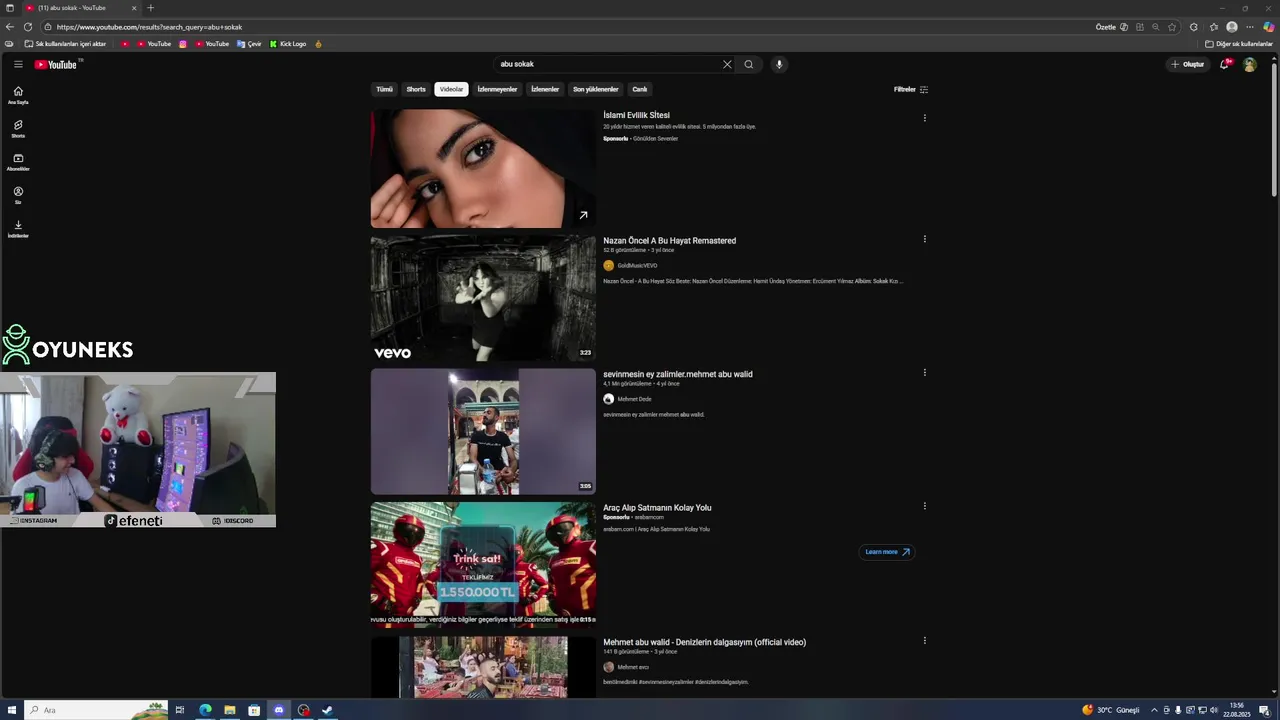Open more options for Nazan Öncel video
Image resolution: width=1280 pixels, height=720 pixels.
click(x=924, y=239)
